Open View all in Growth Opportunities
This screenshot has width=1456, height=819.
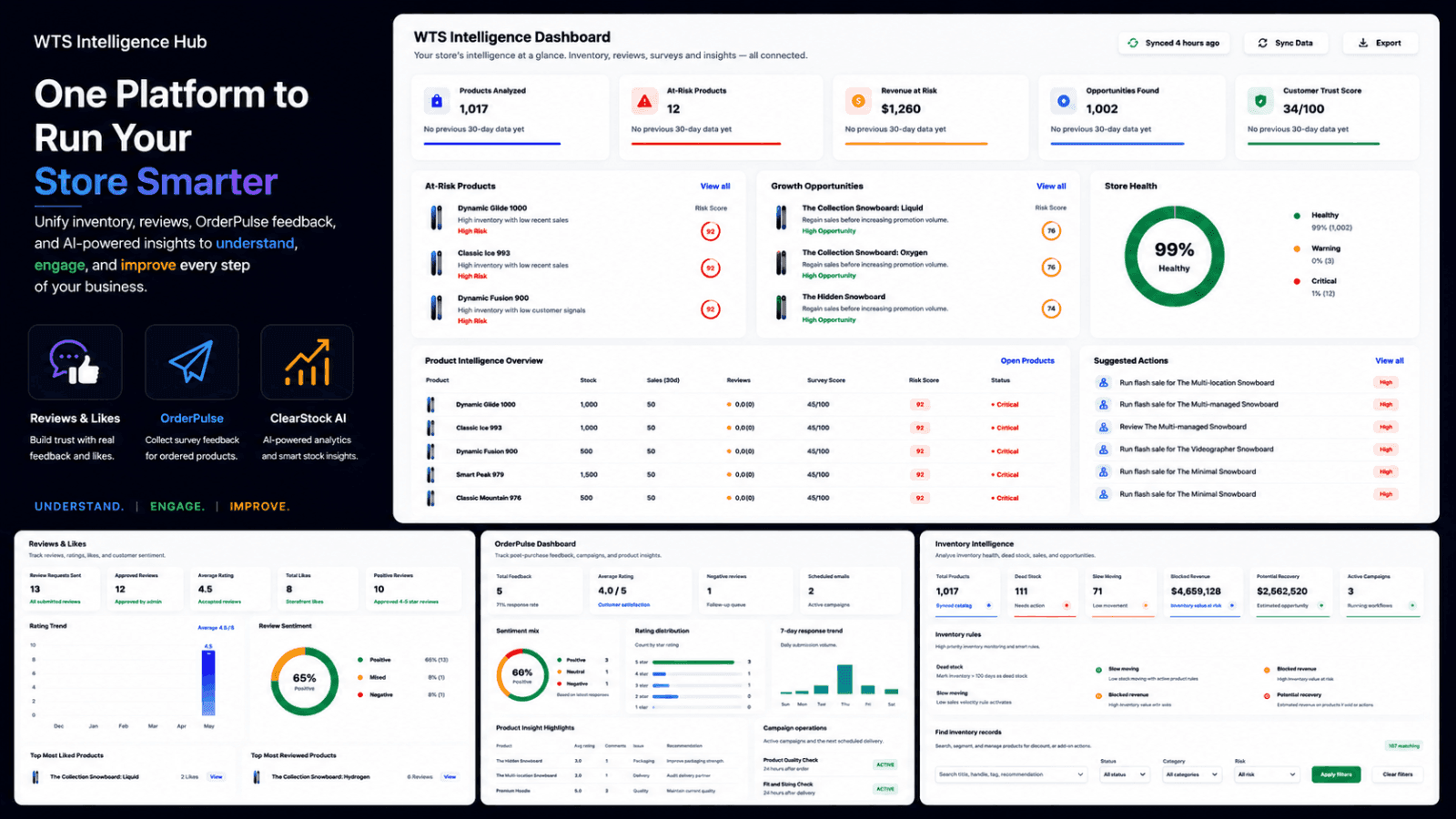[x=1051, y=187]
